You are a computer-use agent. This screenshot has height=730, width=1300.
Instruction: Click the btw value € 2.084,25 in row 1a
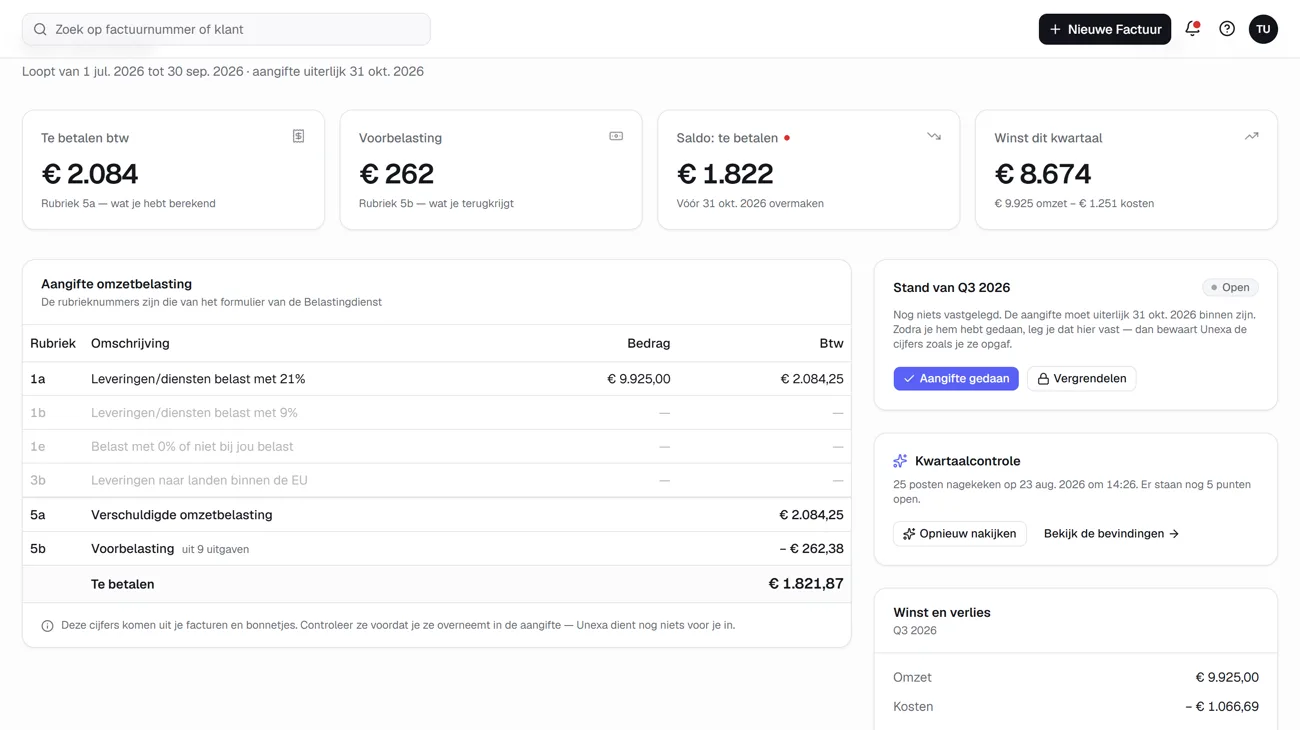coord(812,379)
